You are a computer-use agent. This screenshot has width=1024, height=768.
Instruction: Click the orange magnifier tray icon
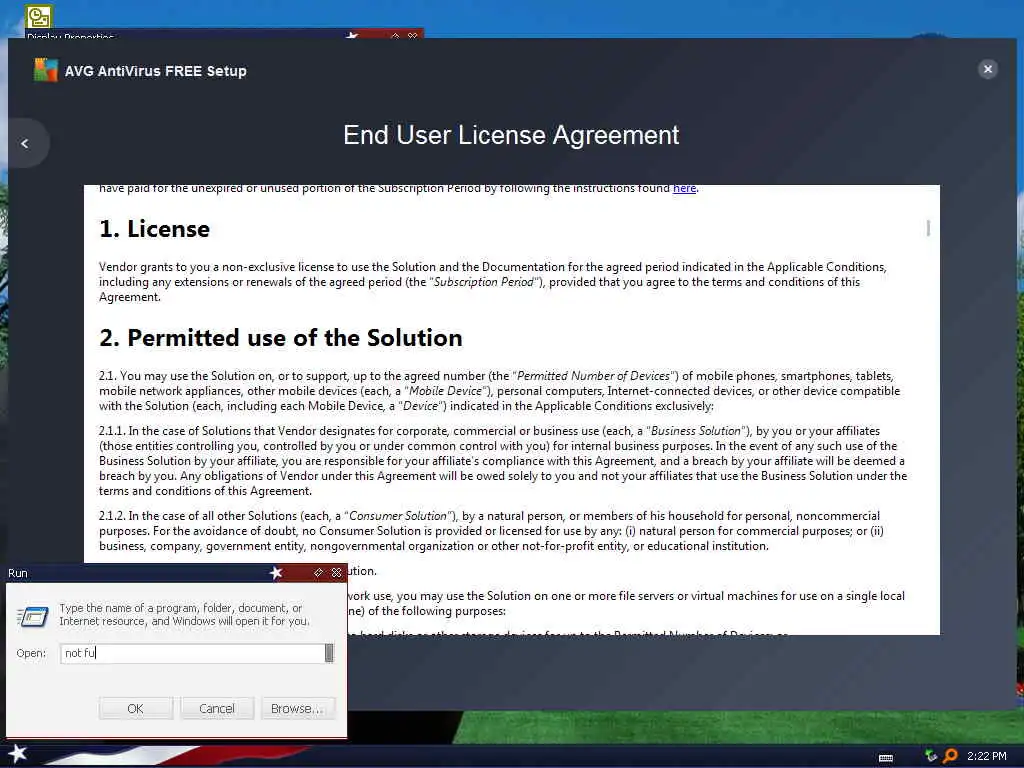point(950,756)
